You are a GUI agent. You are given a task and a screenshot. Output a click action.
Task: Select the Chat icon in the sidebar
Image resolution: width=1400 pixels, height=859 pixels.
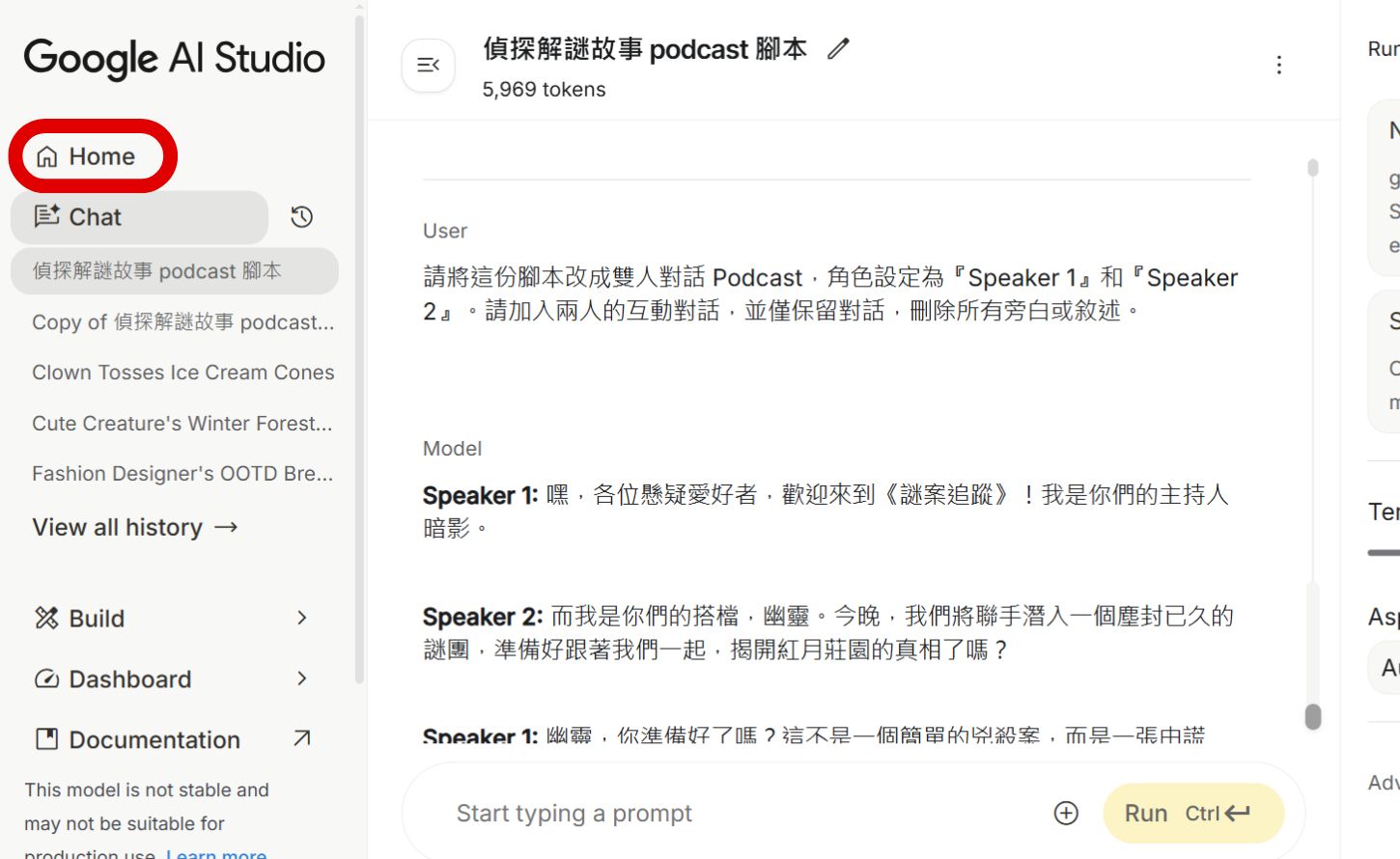click(x=49, y=216)
